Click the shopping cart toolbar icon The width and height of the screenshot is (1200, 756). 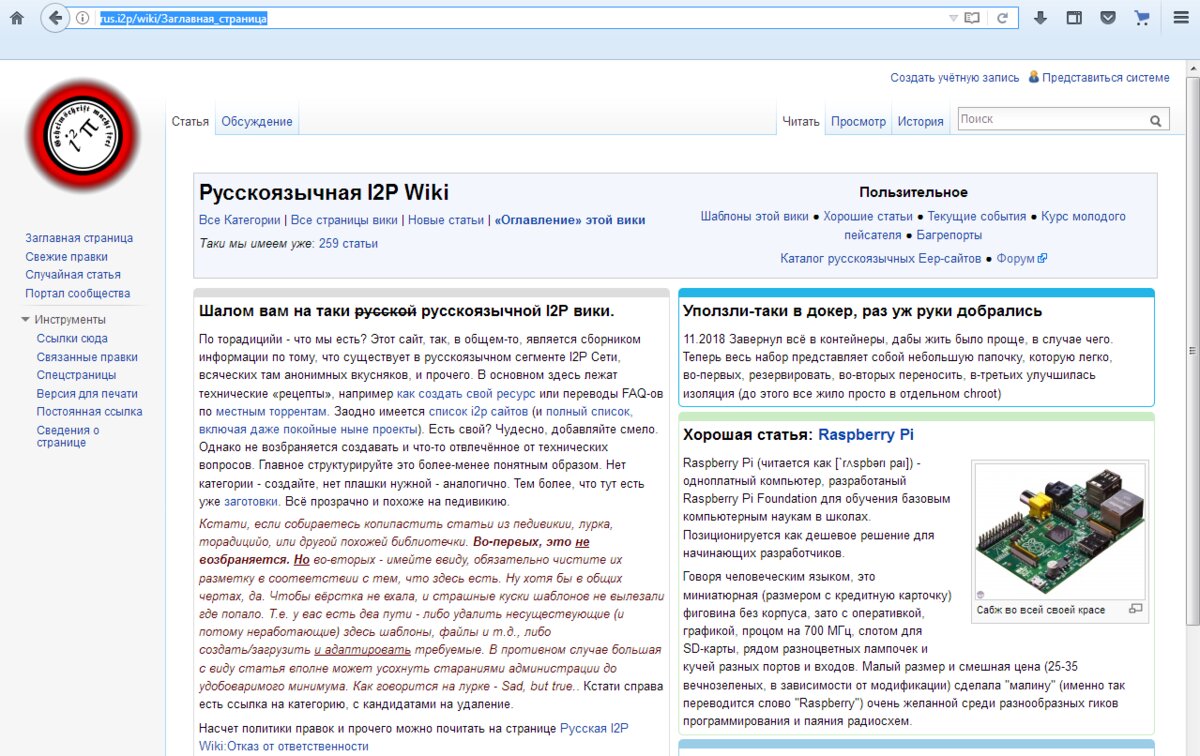tap(1142, 18)
